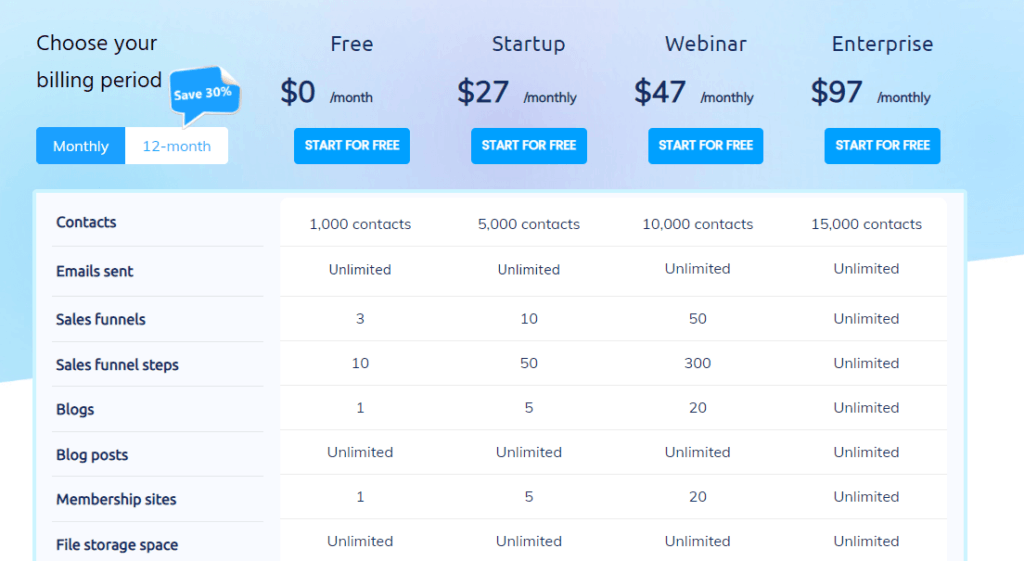Click the $27 Startup price

coord(482,91)
